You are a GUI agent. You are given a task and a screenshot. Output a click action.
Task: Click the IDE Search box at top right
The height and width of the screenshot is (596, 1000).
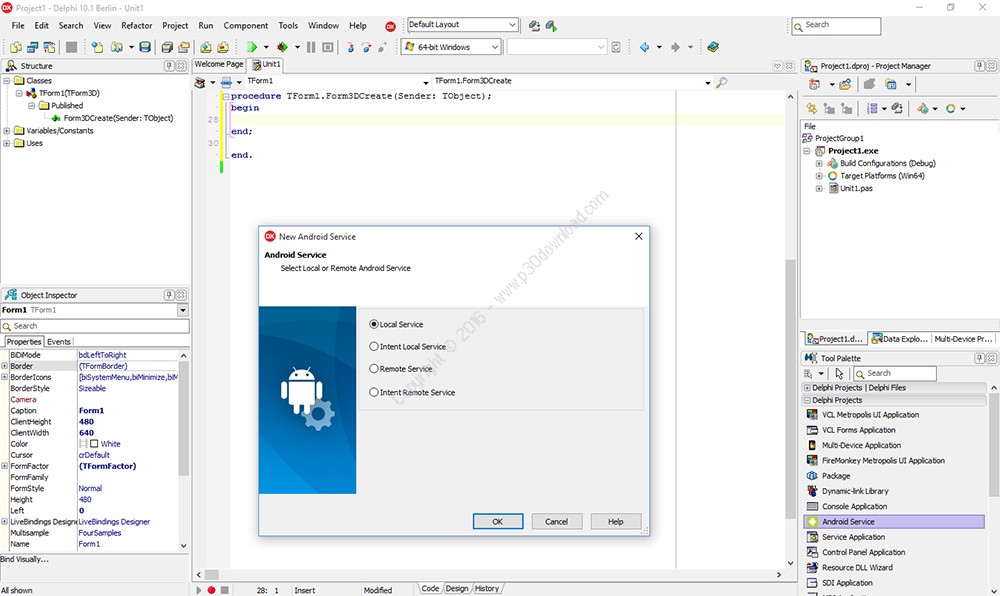(x=836, y=25)
